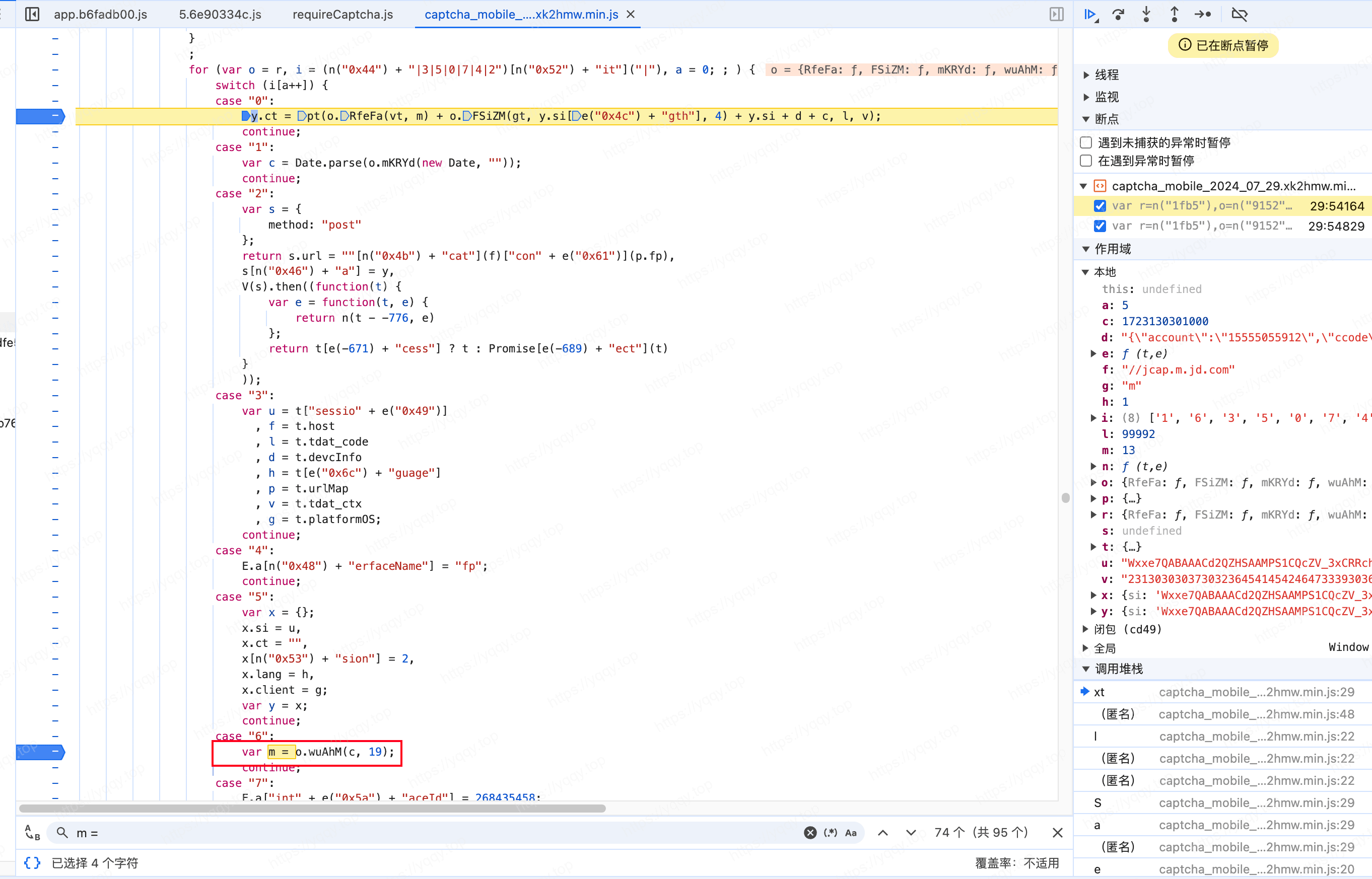Click the vertical code scrollbar thumb
Screen dimensions: 1372x879
[x=1065, y=498]
